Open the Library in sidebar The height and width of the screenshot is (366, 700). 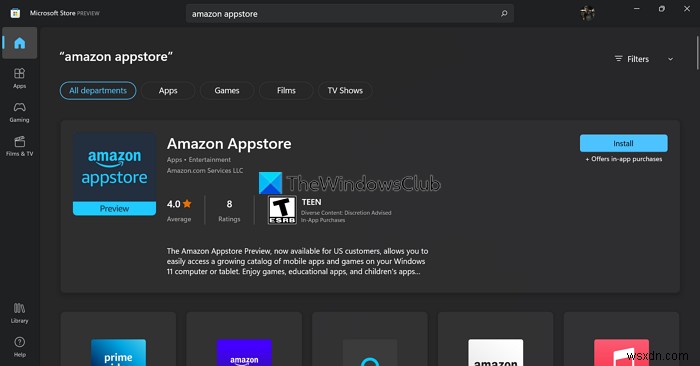tap(20, 313)
